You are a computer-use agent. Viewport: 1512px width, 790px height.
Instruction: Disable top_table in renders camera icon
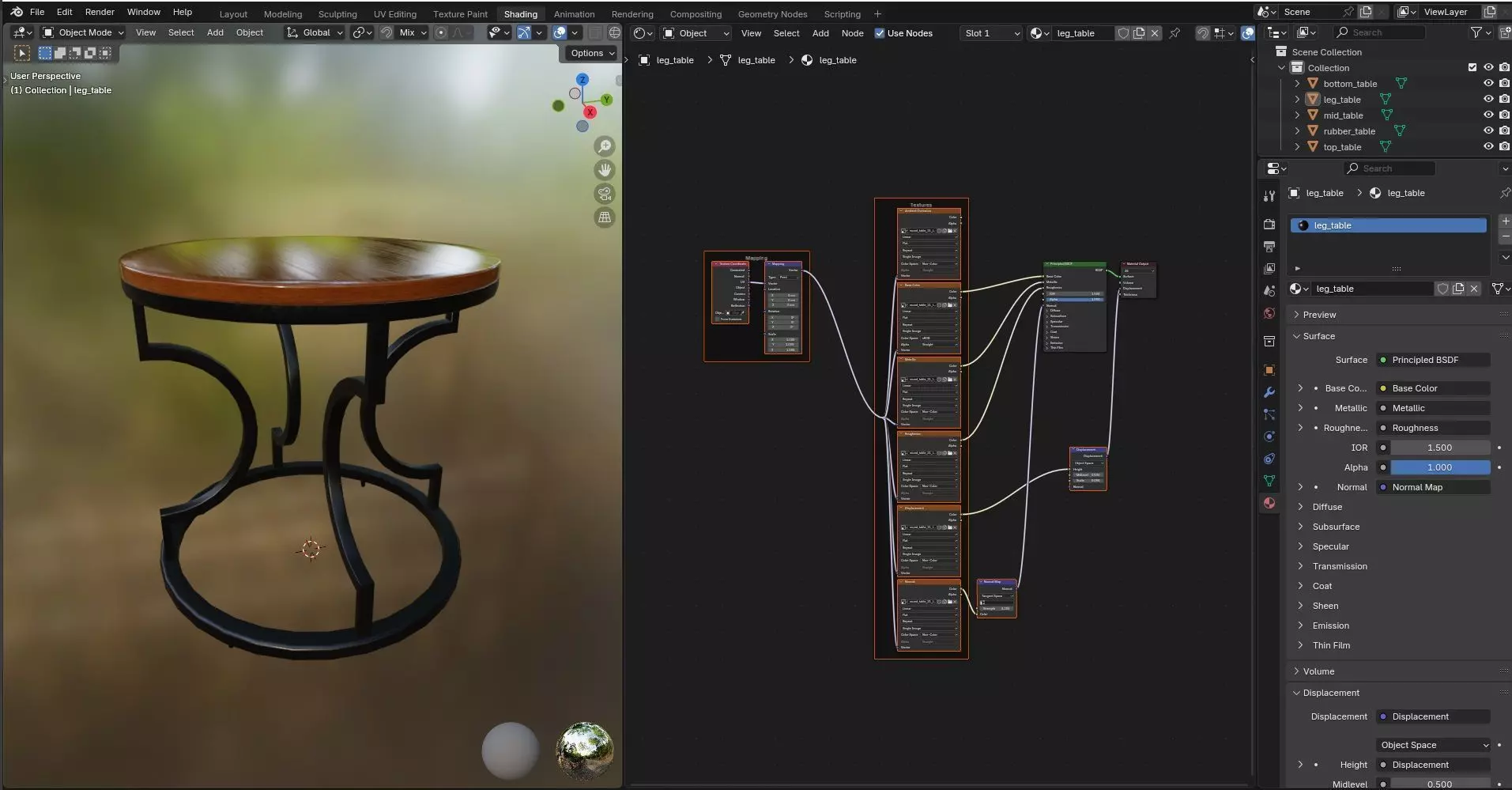pyautogui.click(x=1505, y=146)
